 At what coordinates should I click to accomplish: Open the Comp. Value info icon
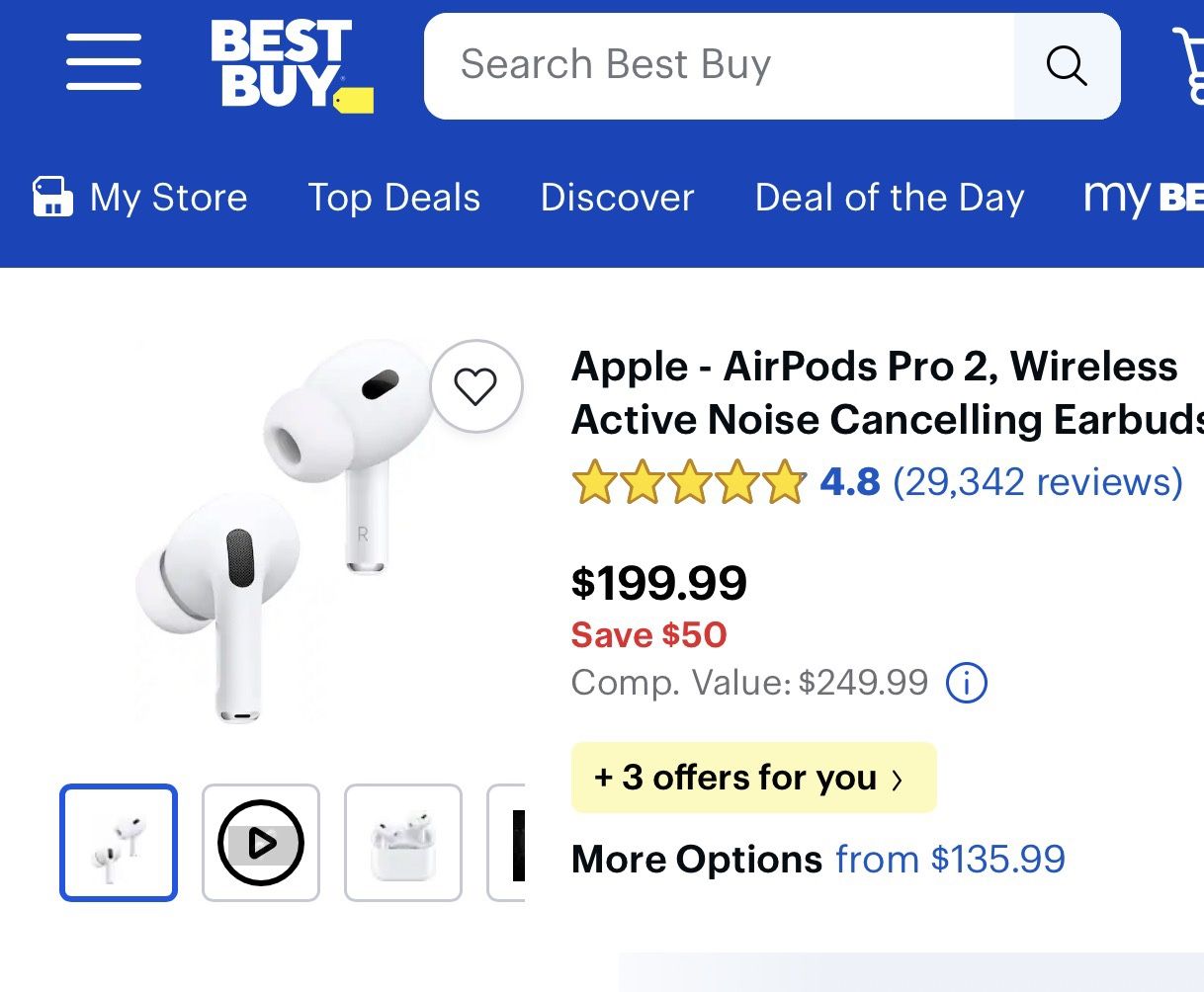966,683
